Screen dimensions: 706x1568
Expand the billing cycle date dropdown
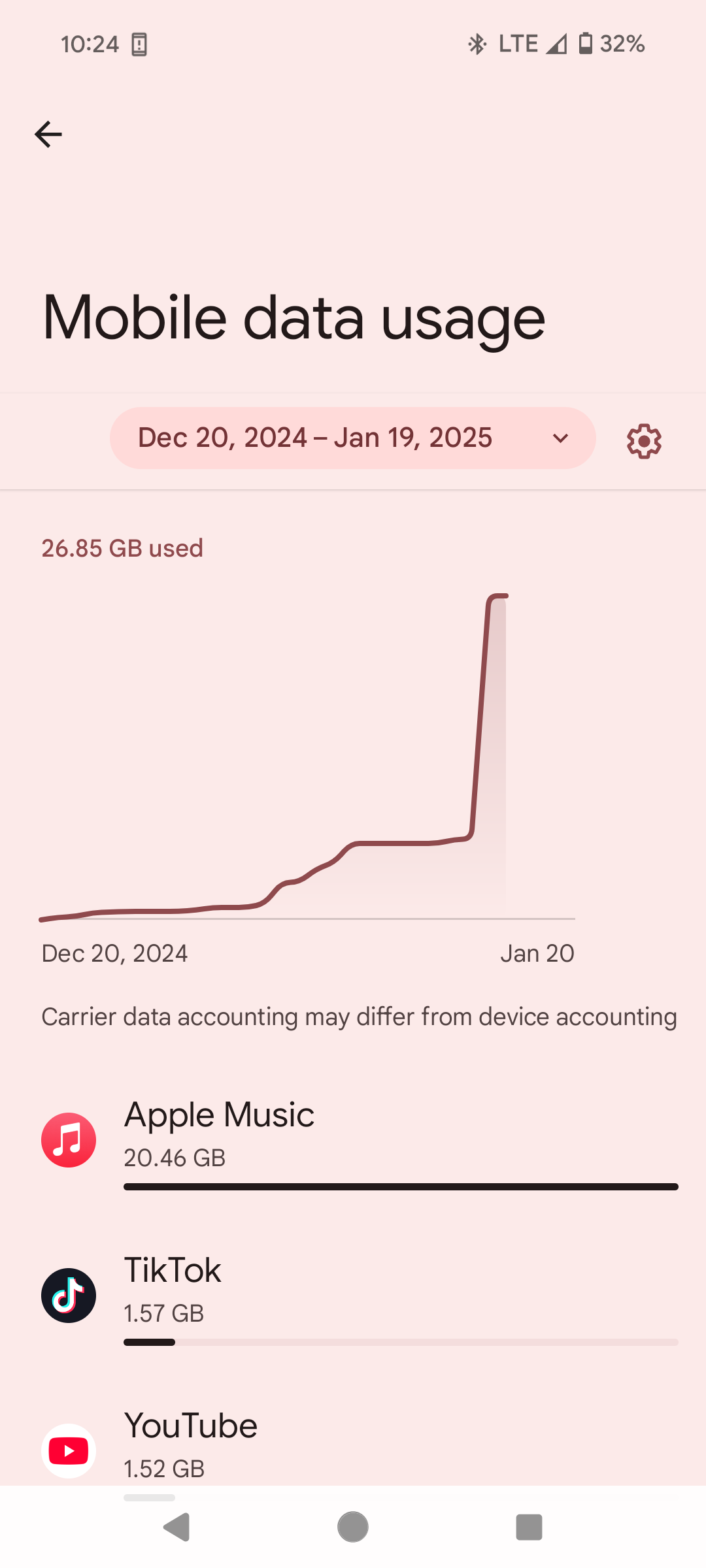click(315, 438)
